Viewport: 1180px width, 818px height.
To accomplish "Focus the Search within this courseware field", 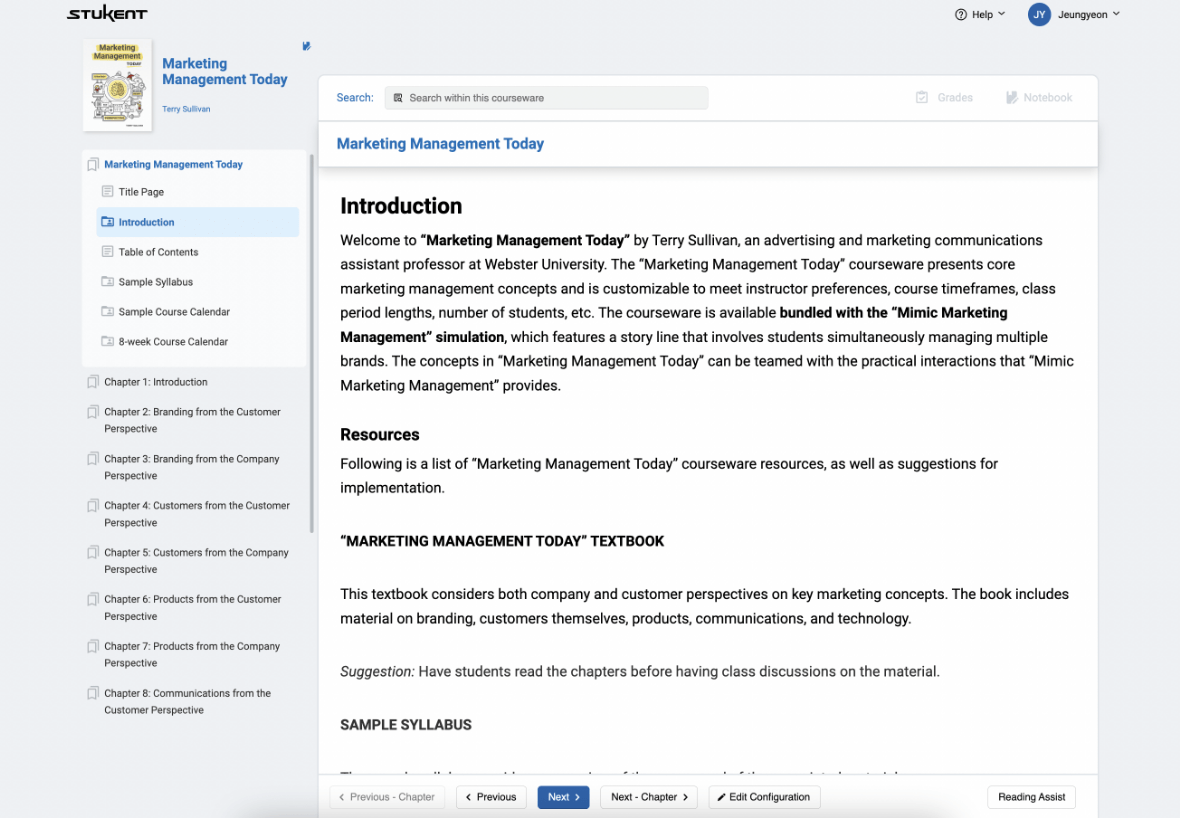I will 546,98.
